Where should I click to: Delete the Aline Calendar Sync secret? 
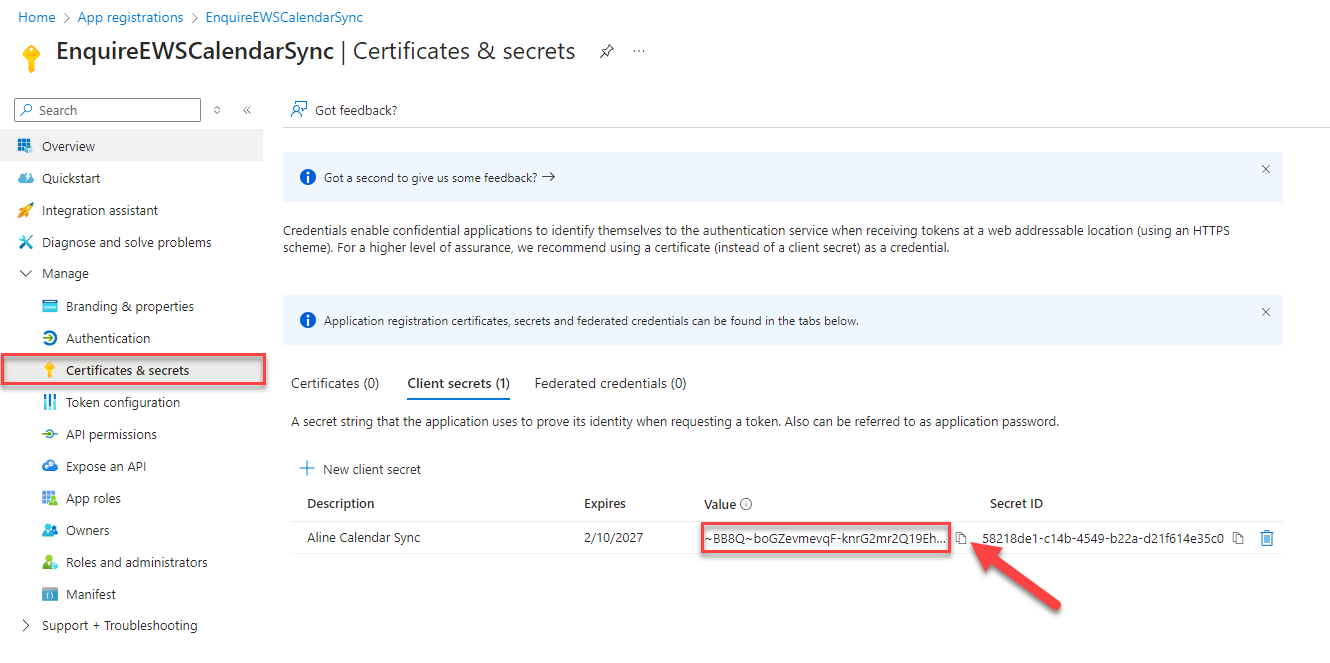1267,538
